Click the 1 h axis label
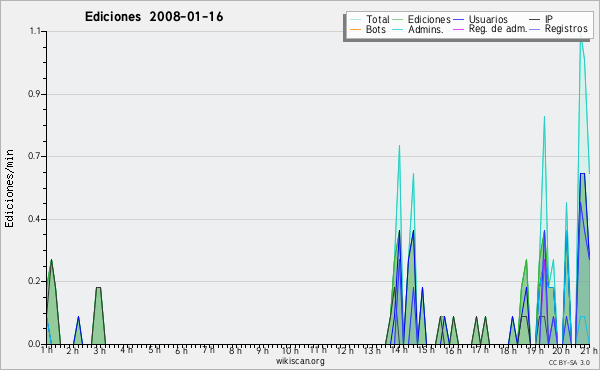 [x=47, y=350]
